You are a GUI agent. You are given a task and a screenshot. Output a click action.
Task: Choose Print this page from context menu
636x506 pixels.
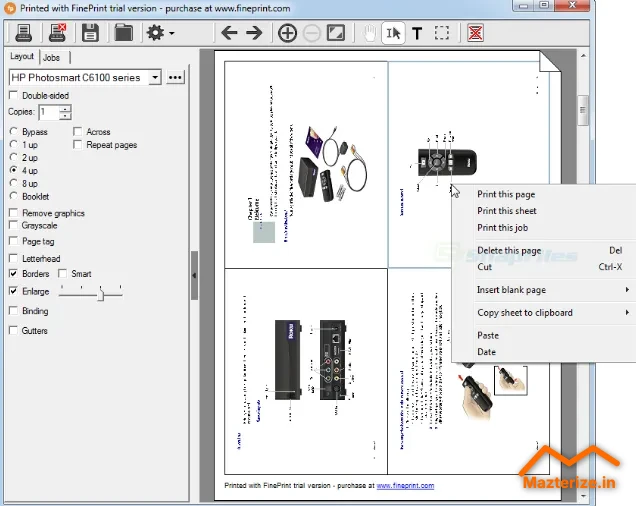coord(506,194)
